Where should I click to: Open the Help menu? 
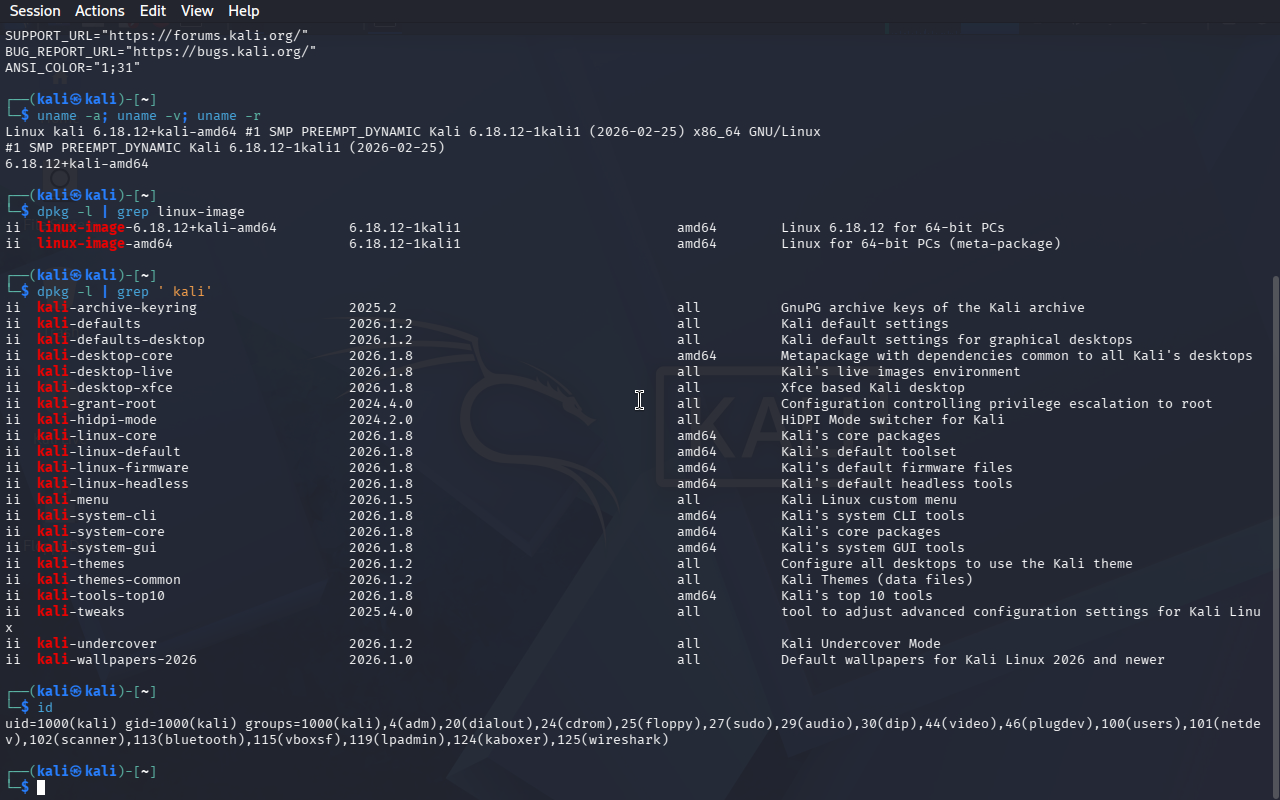coord(243,11)
